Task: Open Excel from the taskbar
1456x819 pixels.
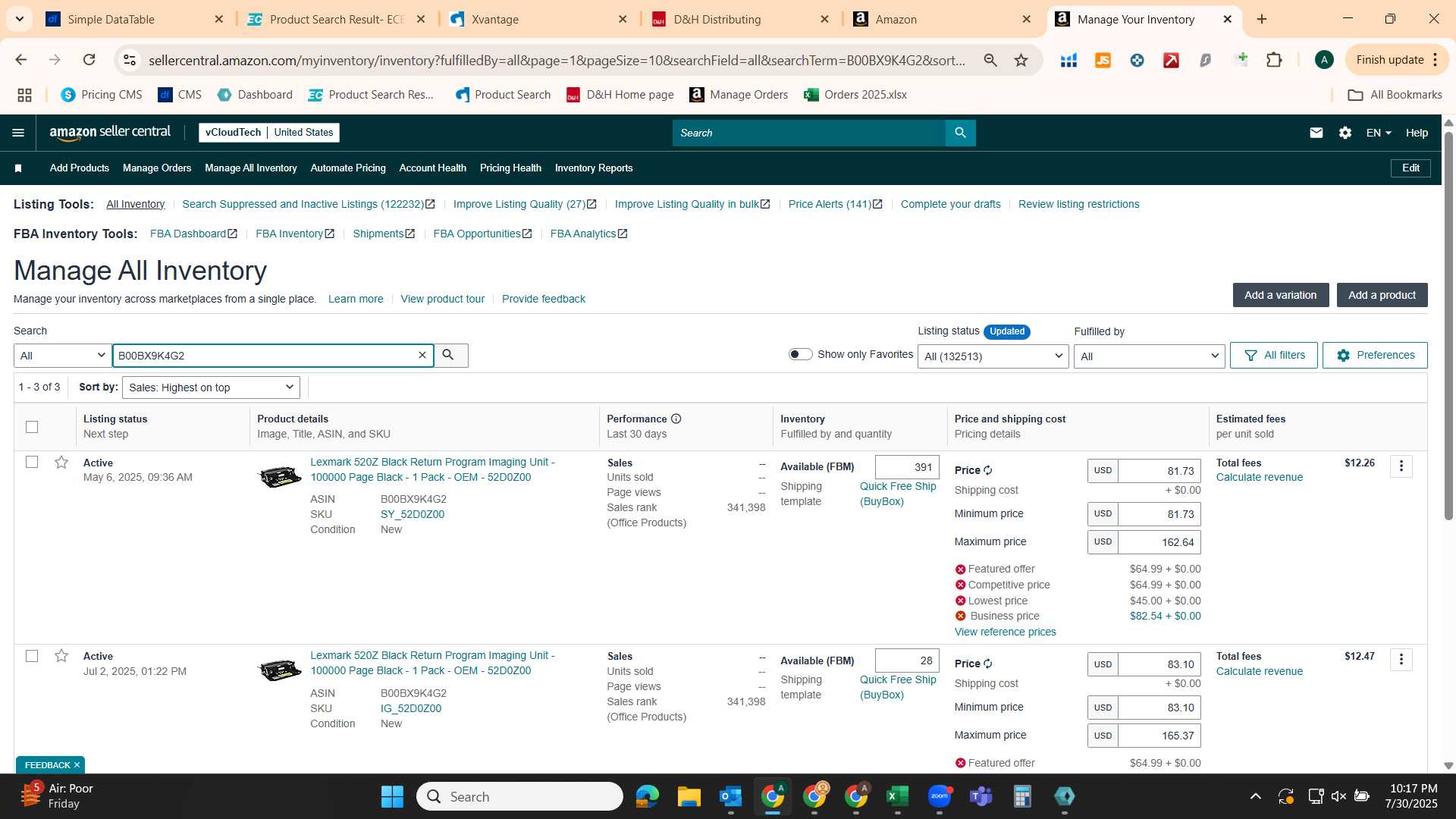Action: click(x=897, y=796)
